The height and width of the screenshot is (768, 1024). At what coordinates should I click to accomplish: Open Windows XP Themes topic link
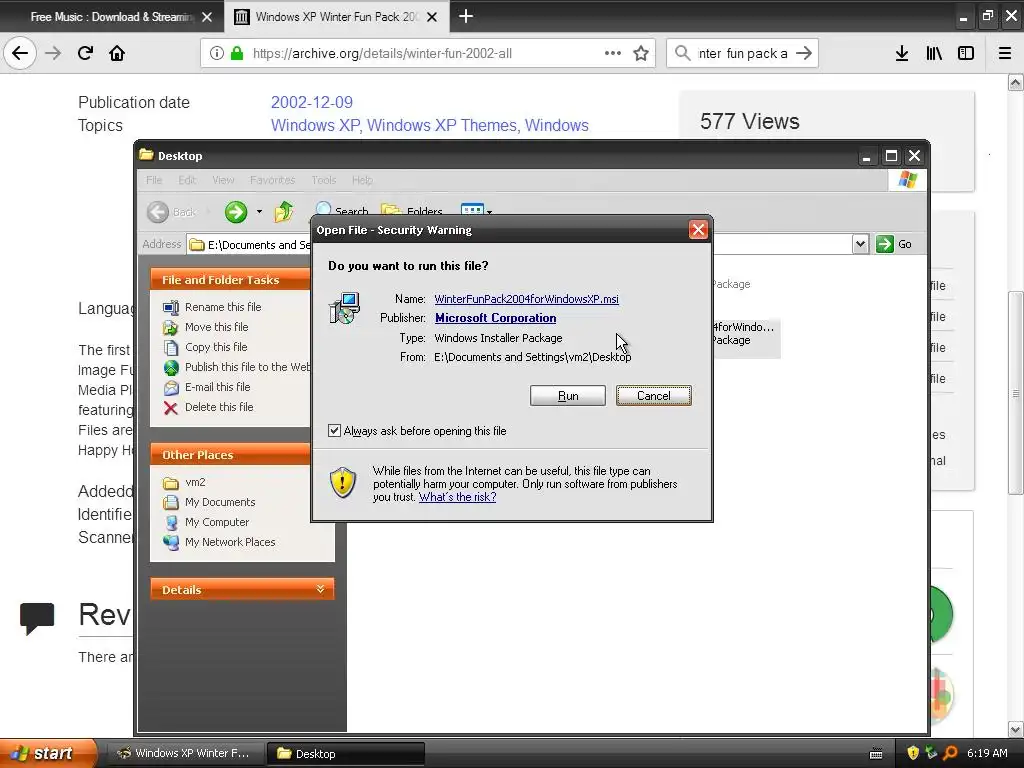point(441,125)
